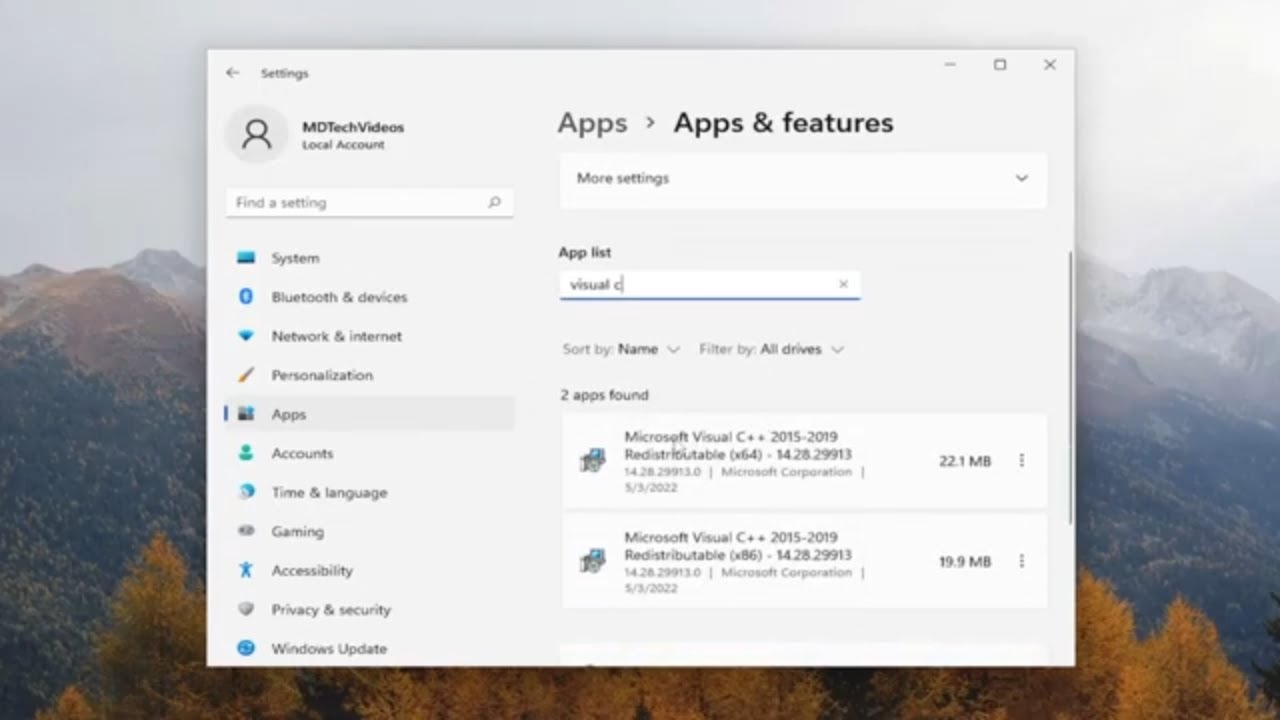Click the installer icon of x86 Redistributable
Image resolution: width=1280 pixels, height=720 pixels.
pyautogui.click(x=593, y=562)
